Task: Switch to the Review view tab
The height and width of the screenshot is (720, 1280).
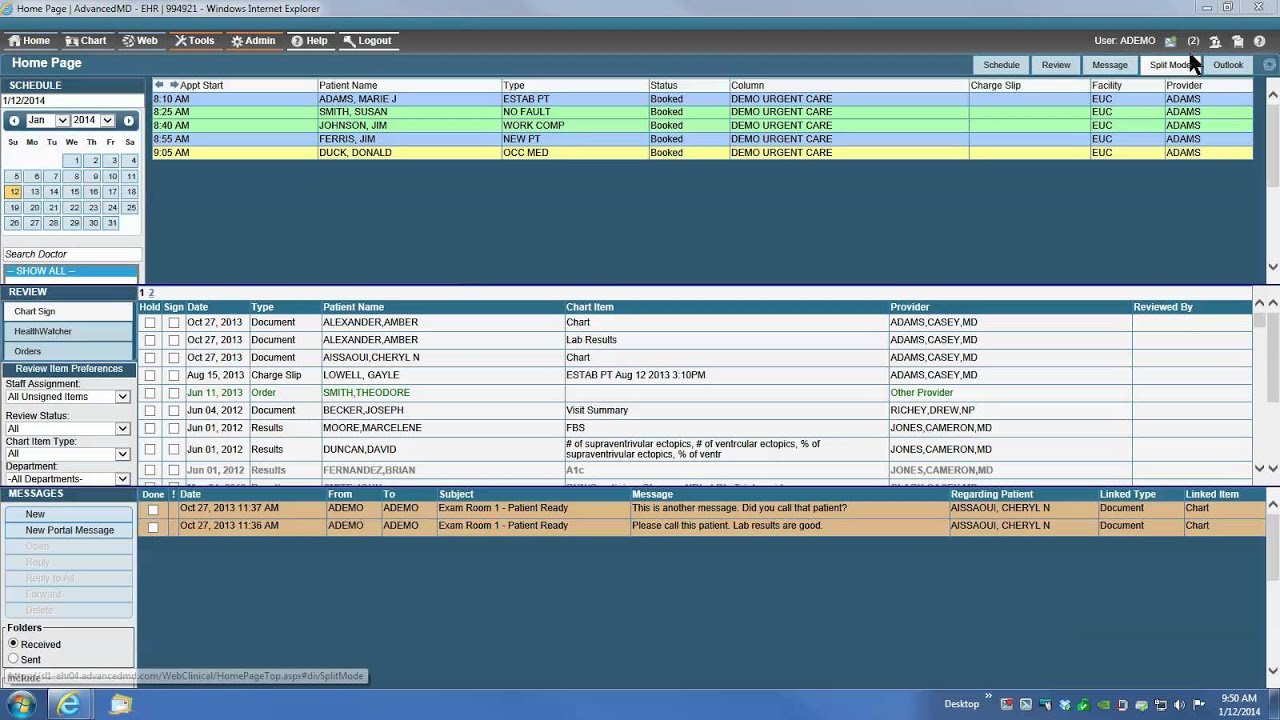Action: (x=1056, y=65)
